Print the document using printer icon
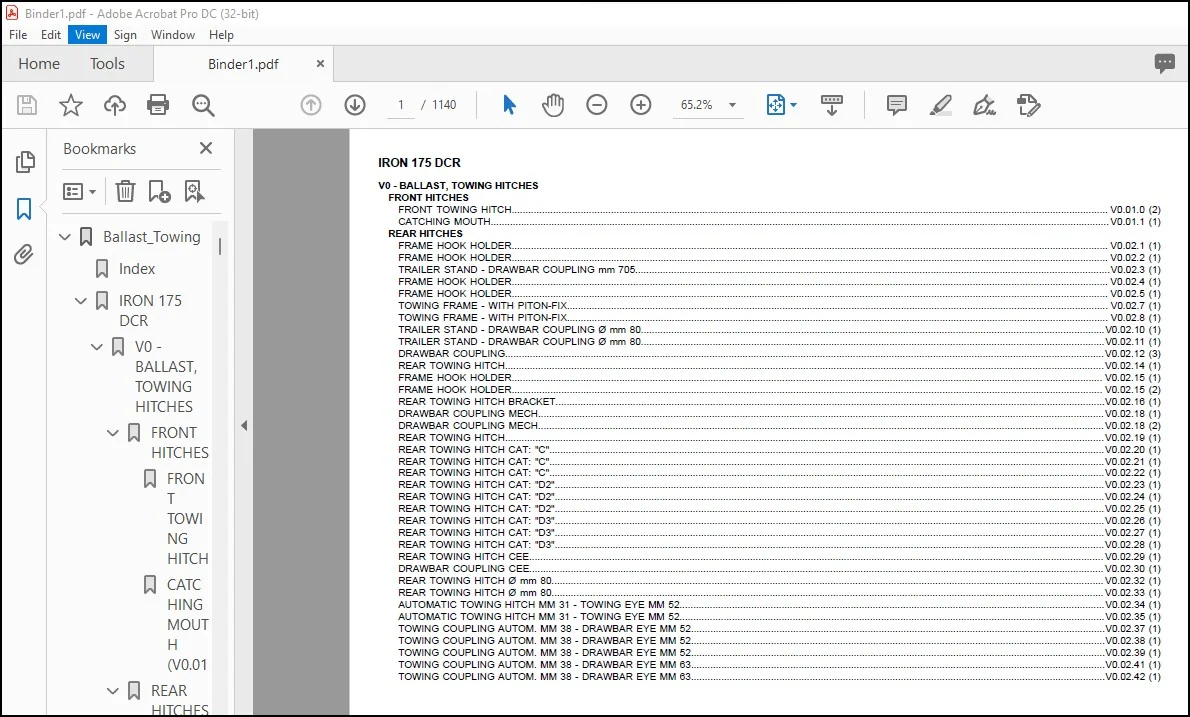 click(x=158, y=105)
